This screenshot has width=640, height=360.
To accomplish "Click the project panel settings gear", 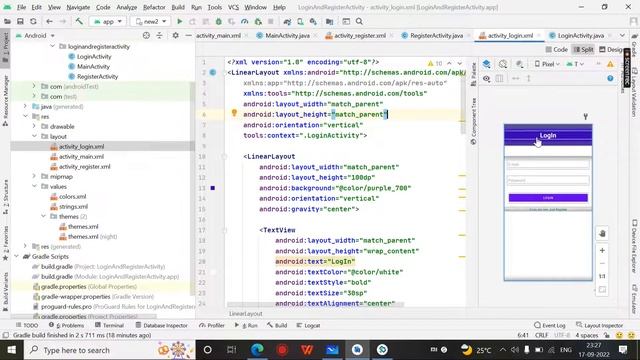I will coord(175,36).
